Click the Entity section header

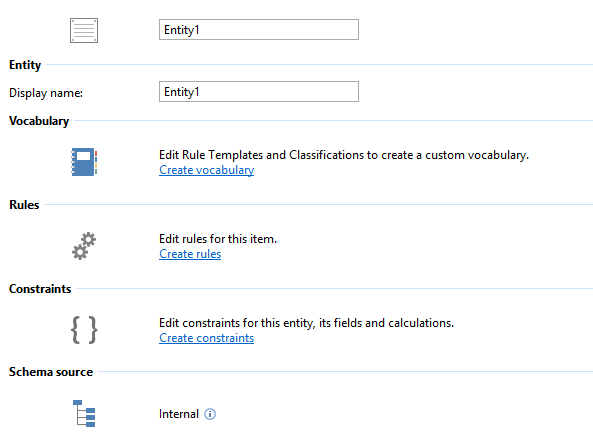coord(25,65)
